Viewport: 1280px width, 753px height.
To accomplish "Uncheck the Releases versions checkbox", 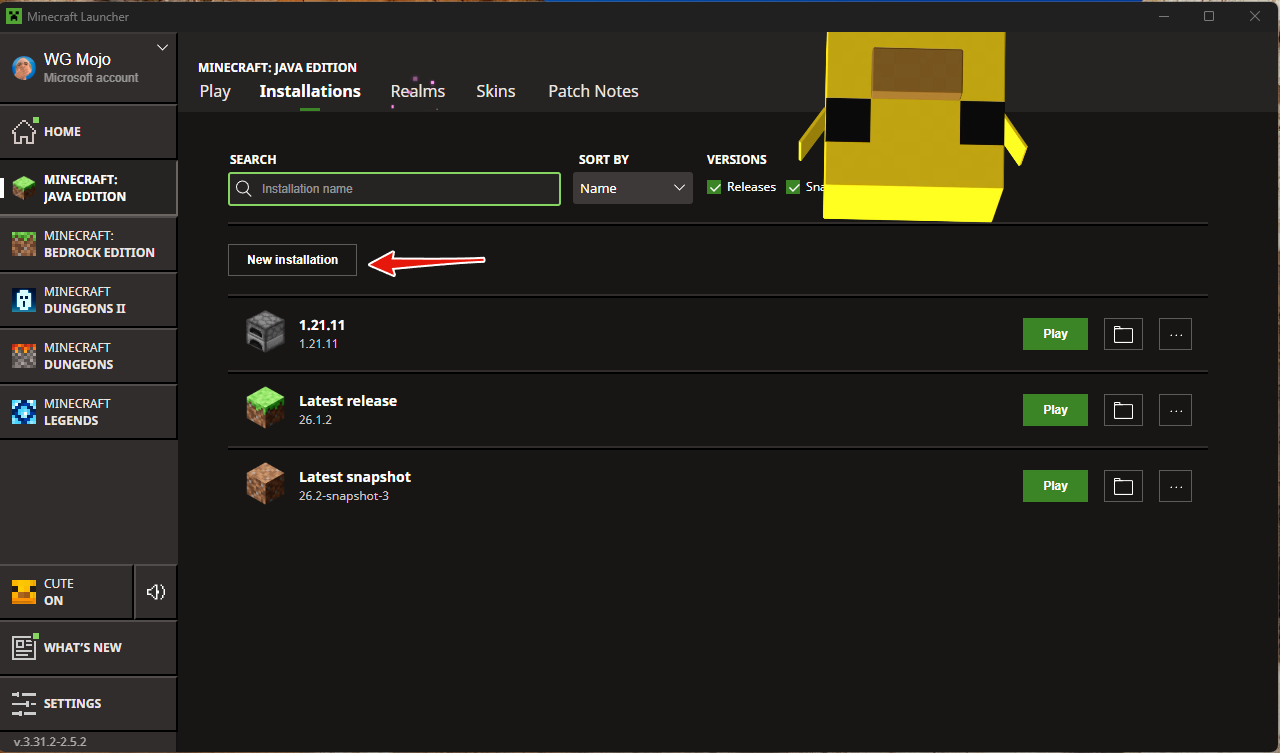I will [x=714, y=187].
